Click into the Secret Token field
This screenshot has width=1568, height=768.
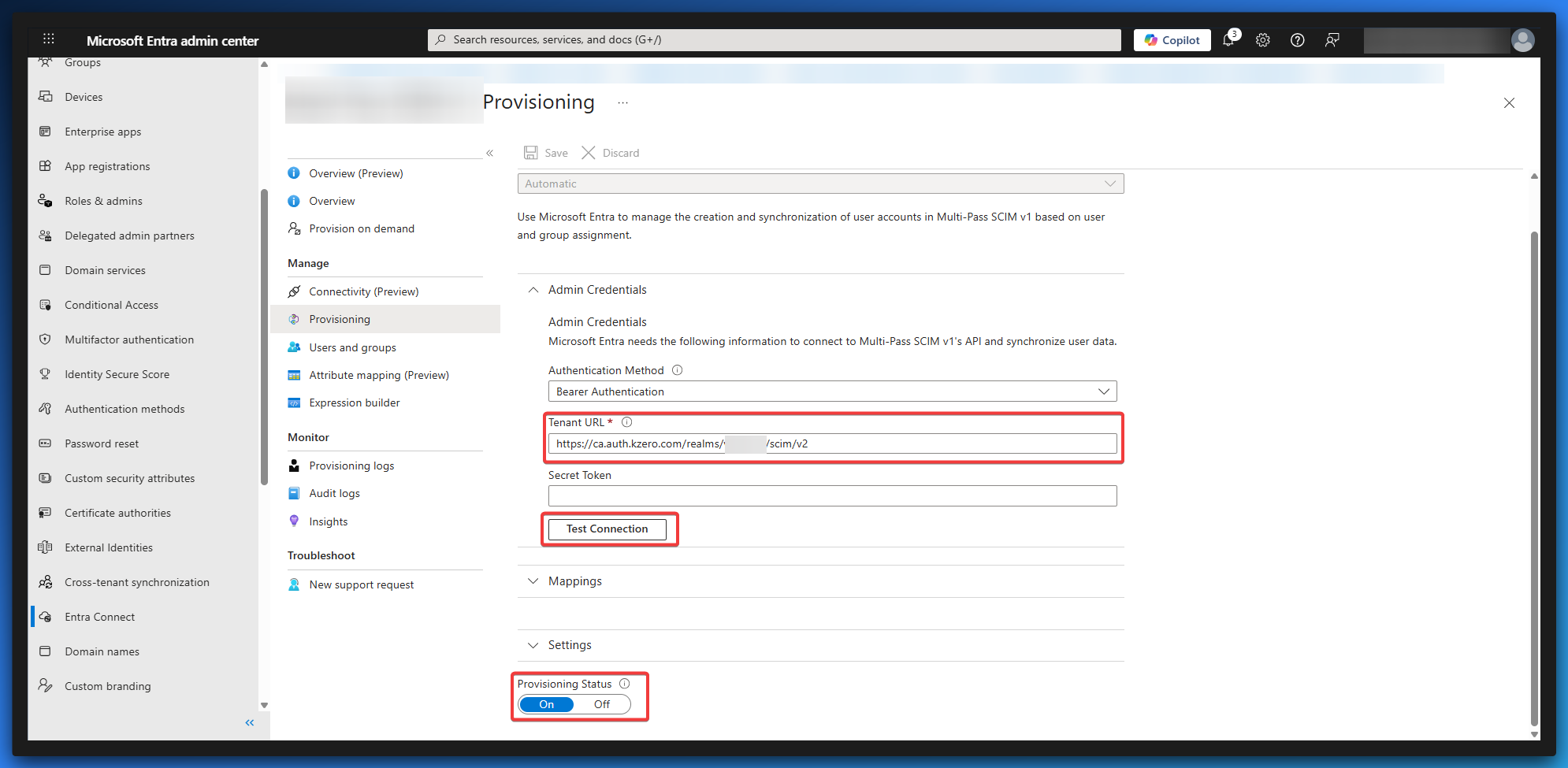pos(831,495)
